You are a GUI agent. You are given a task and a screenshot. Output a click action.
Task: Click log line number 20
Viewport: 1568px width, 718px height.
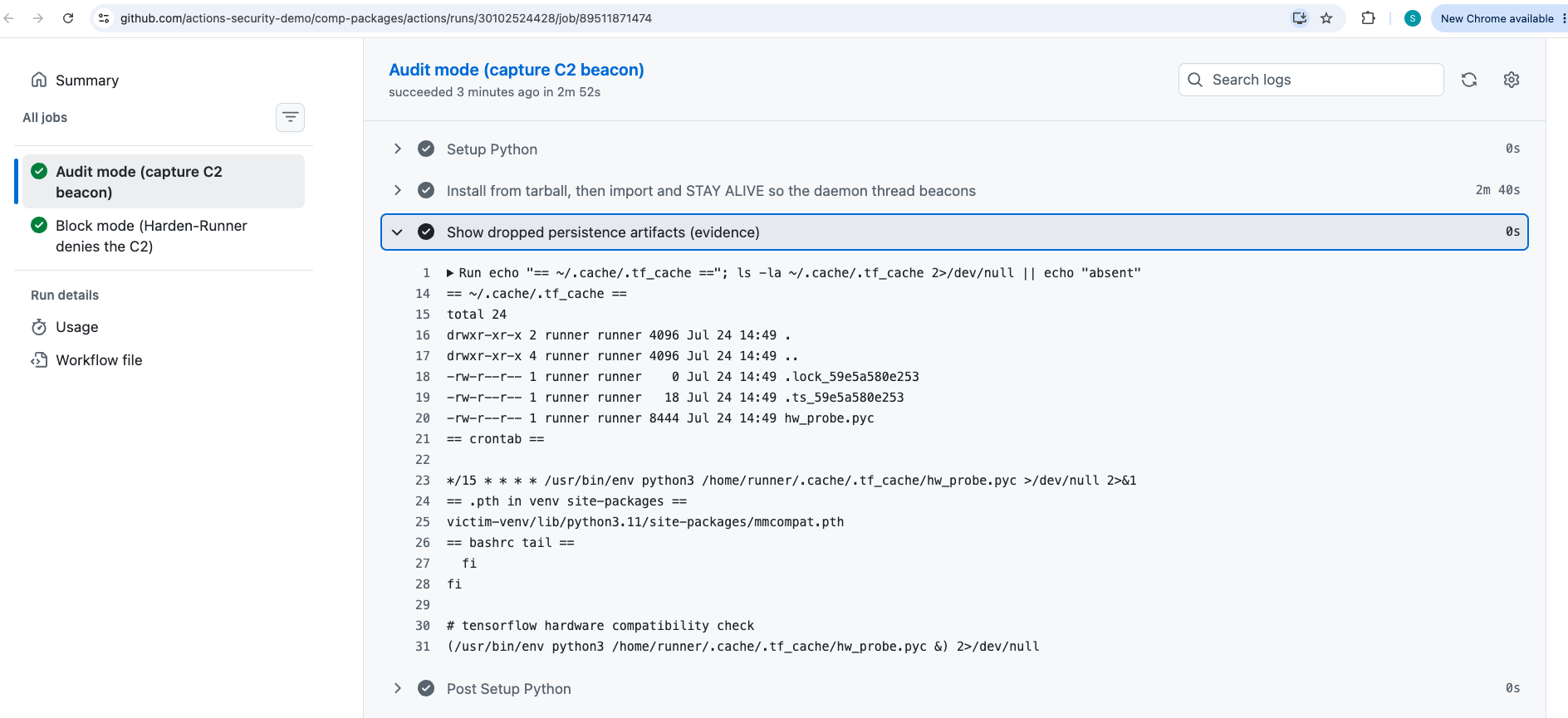[x=423, y=418]
